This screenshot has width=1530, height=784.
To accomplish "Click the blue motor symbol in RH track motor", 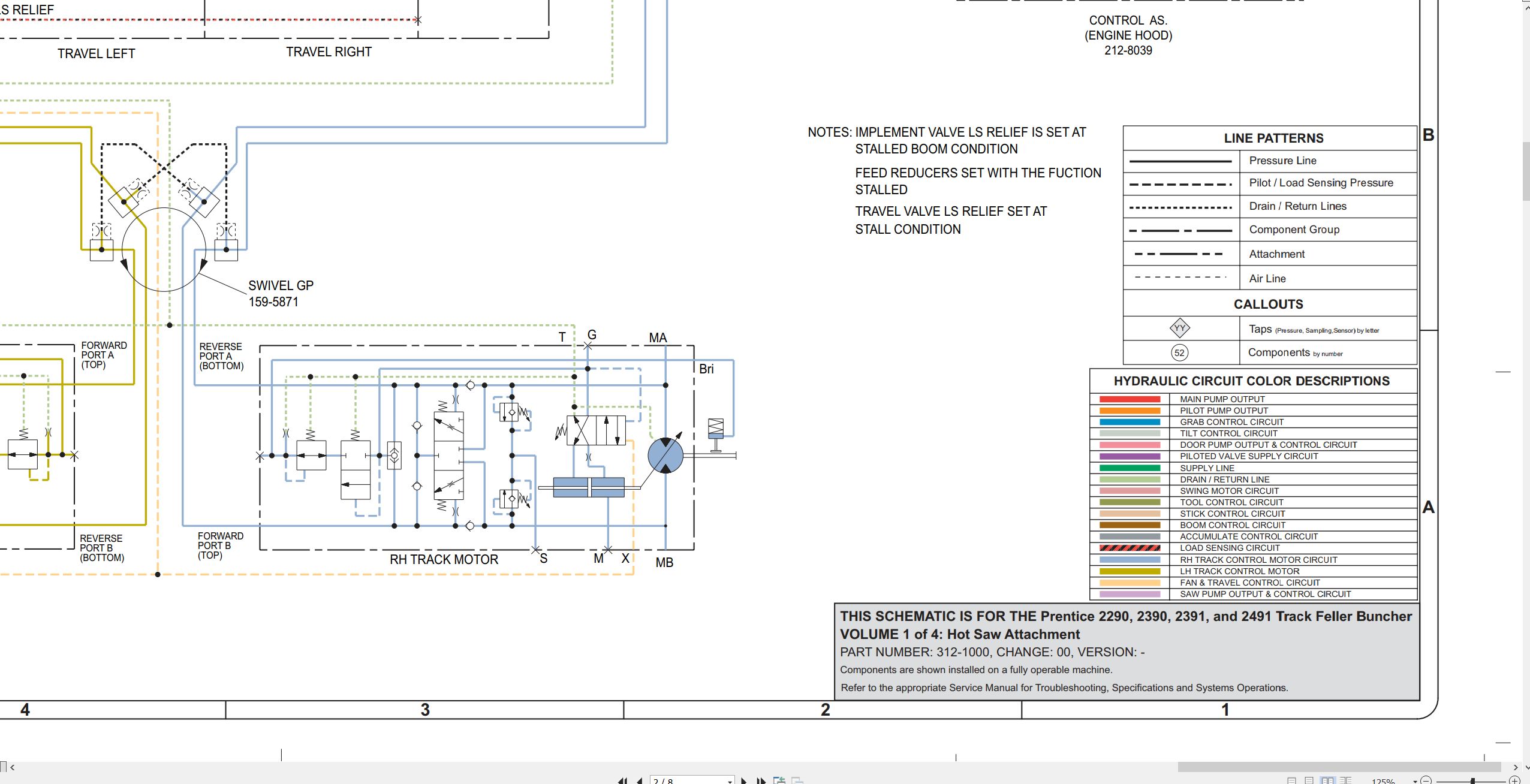I will click(665, 456).
